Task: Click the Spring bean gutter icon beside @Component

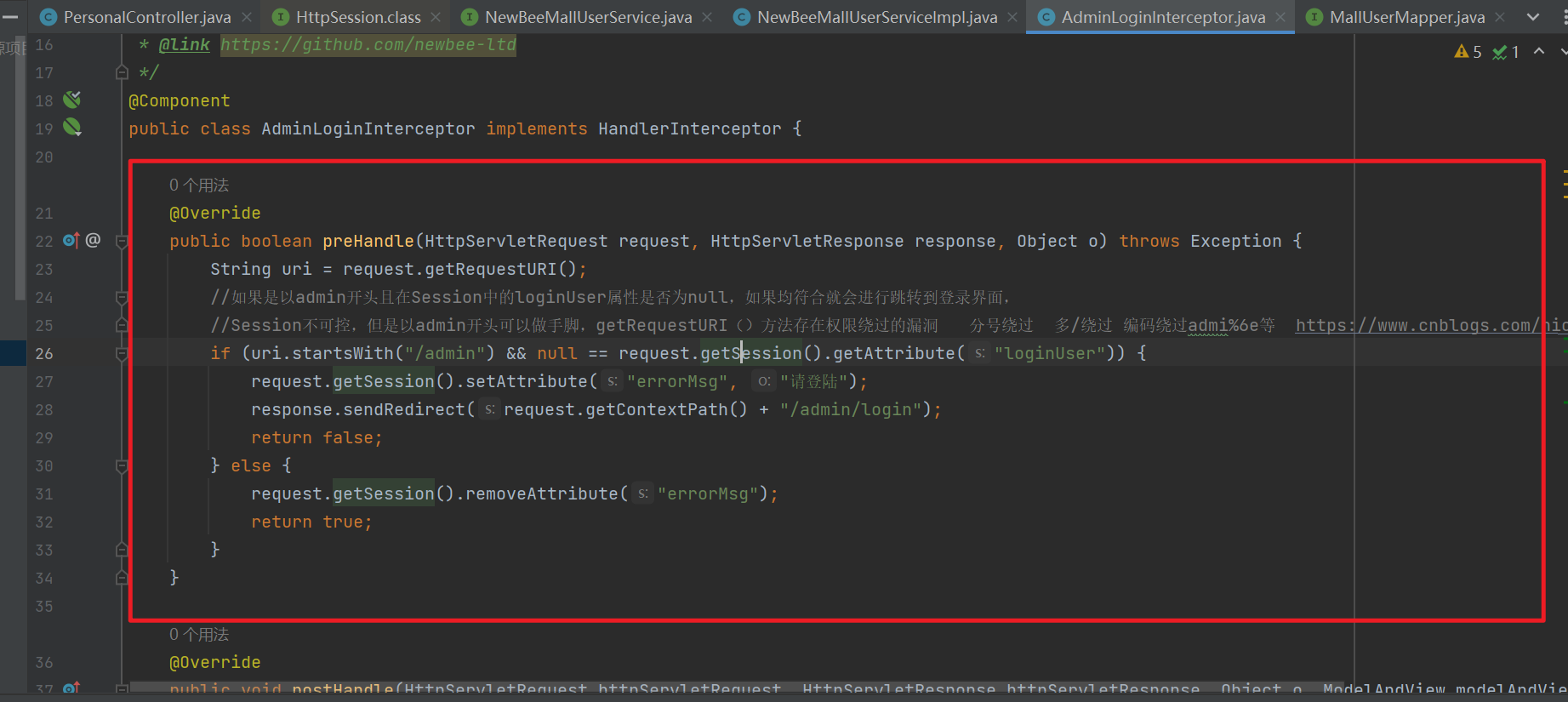Action: click(72, 100)
